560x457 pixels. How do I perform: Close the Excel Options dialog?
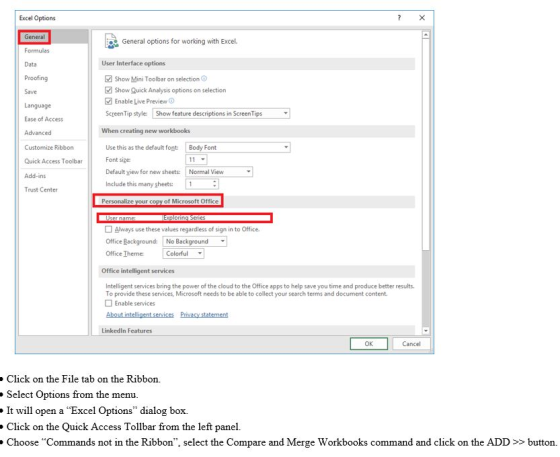422,17
